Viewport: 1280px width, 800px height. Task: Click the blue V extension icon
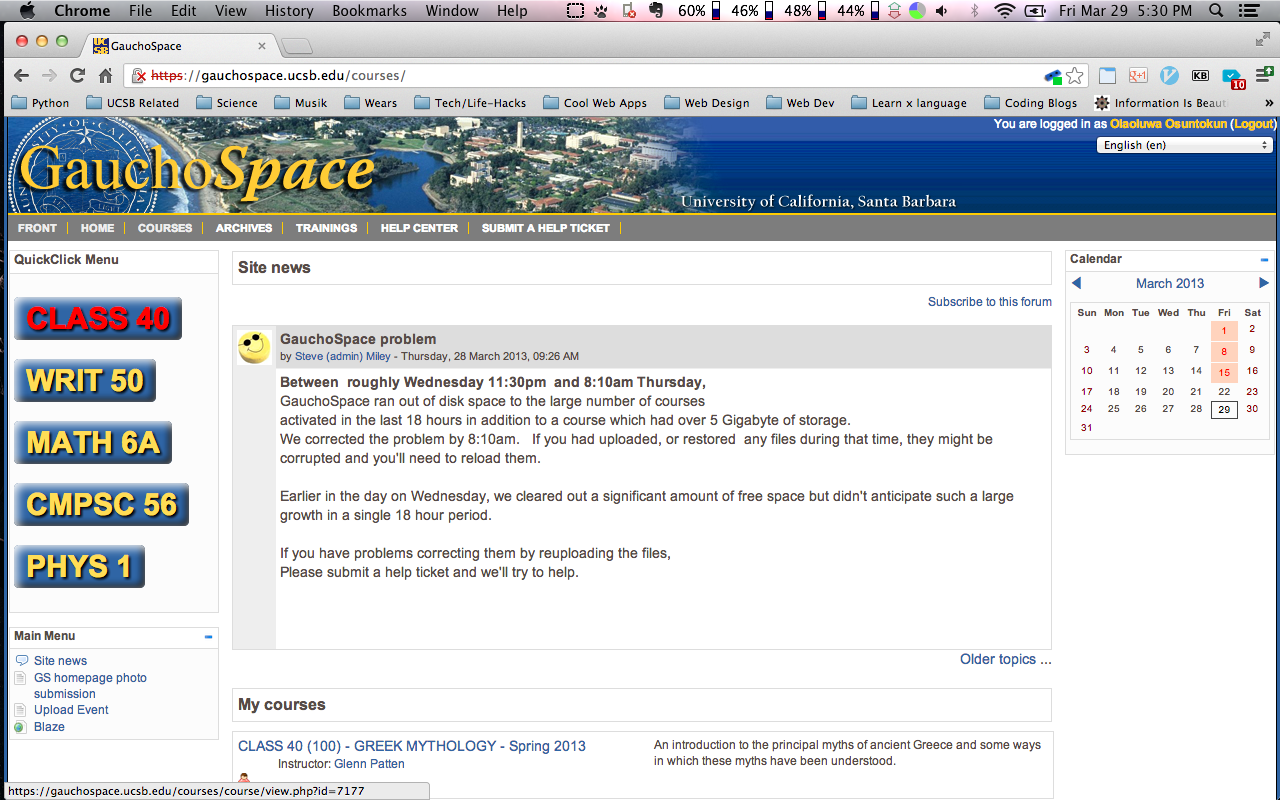pos(1169,75)
